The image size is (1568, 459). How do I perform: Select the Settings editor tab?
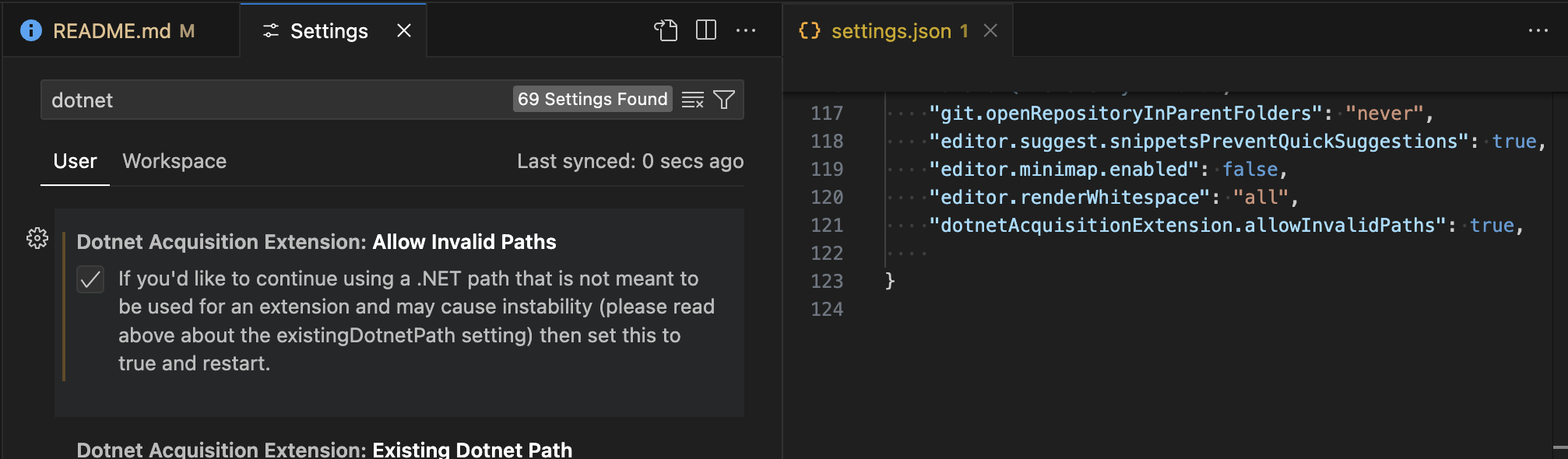329,31
